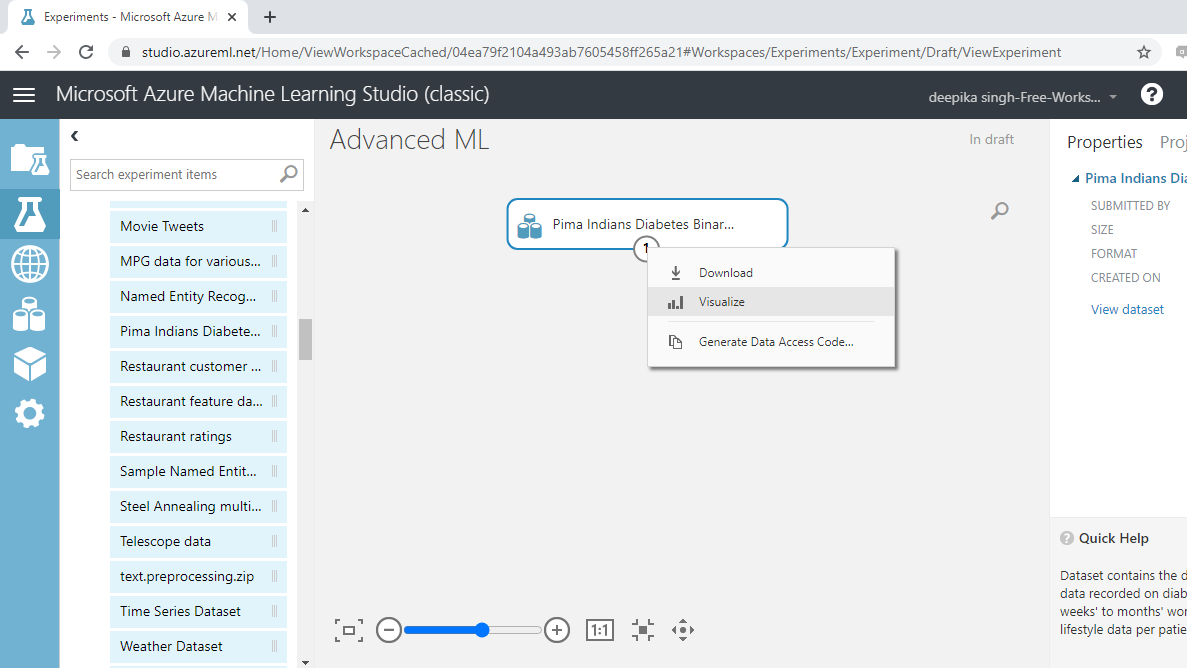Switch to the Projects tab in right pane
This screenshot has height=668, width=1187.
point(1173,142)
